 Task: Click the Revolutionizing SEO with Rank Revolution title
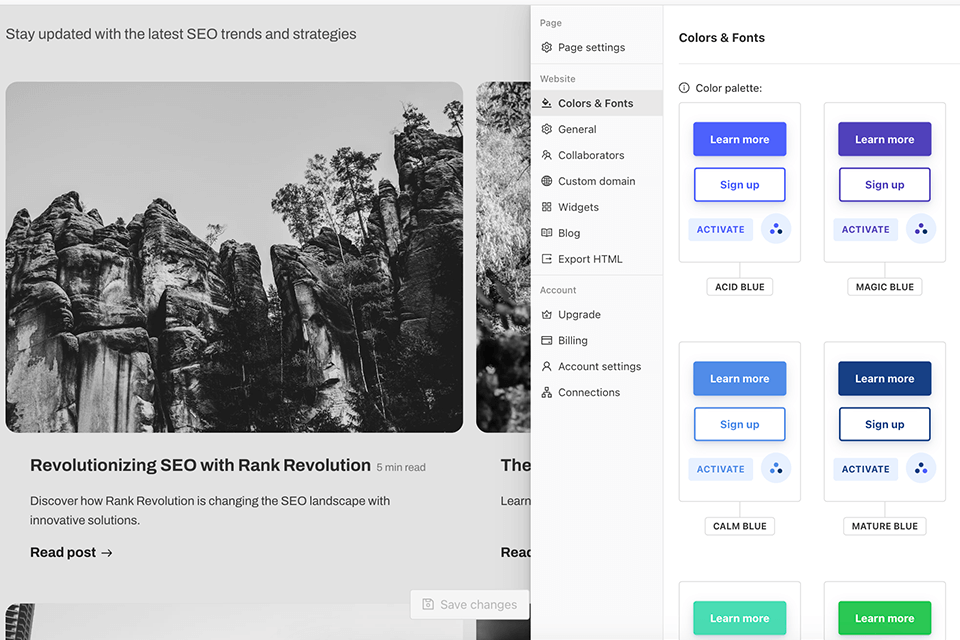click(200, 465)
